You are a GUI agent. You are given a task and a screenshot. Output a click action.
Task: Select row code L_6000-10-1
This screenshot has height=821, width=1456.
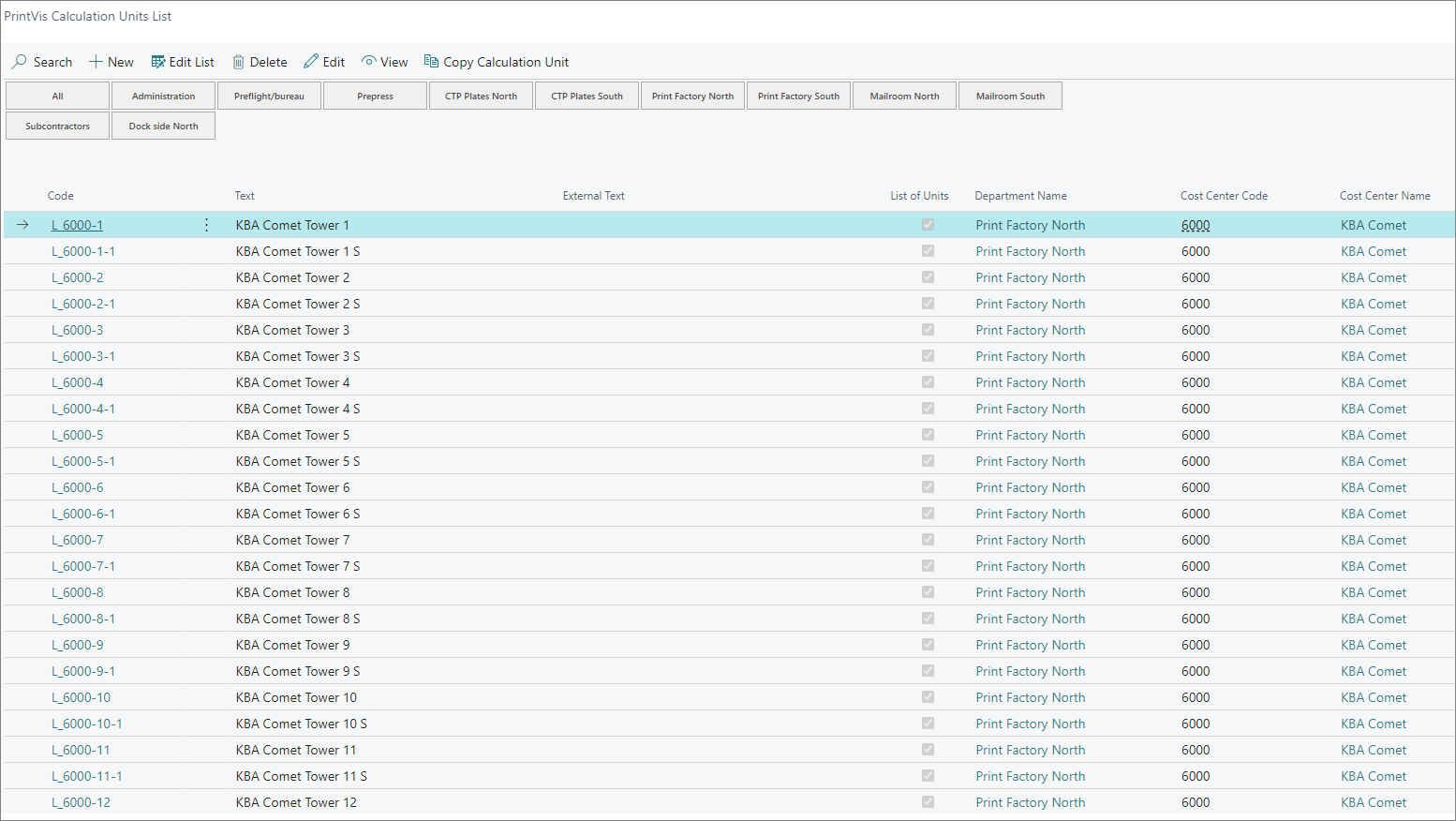[87, 724]
